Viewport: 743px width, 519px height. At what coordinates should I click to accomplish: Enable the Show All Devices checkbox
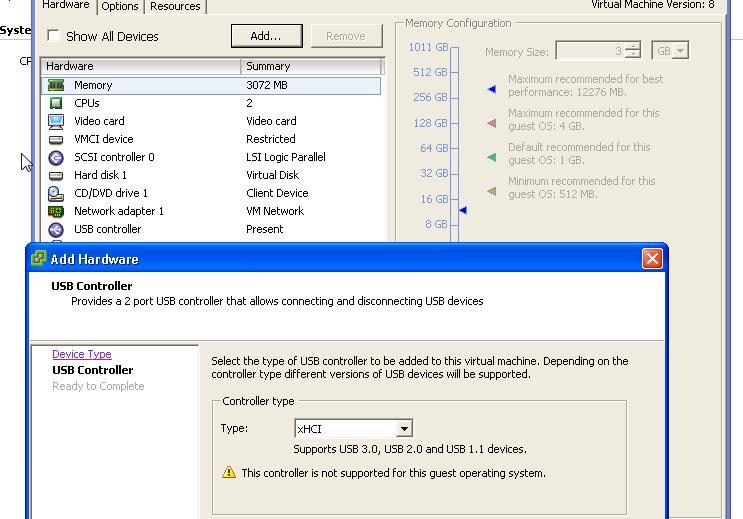[53, 37]
